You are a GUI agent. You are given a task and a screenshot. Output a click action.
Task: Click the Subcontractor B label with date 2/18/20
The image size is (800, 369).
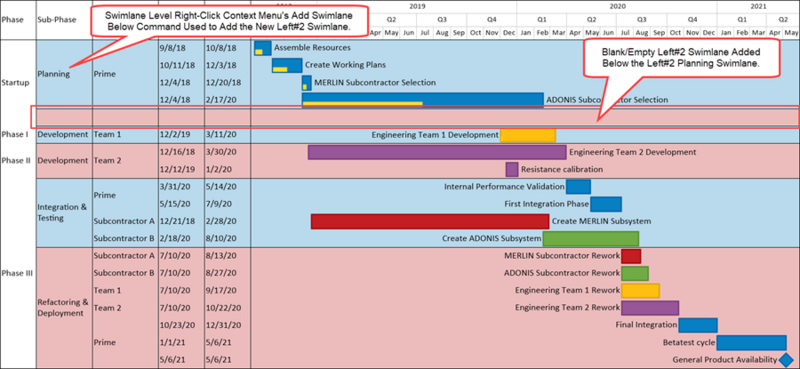tap(124, 238)
